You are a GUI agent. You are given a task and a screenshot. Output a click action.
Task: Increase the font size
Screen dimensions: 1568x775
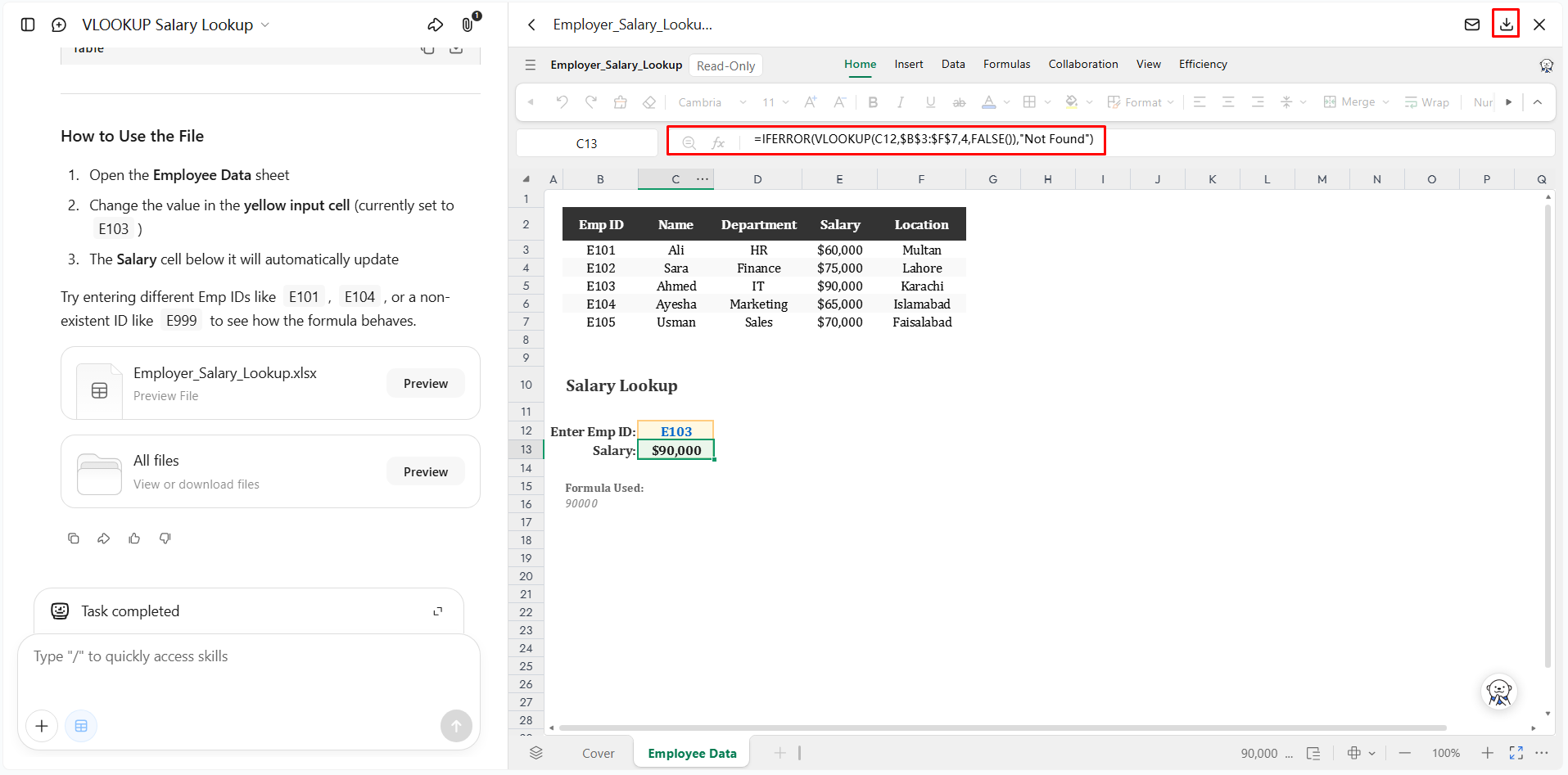[811, 102]
